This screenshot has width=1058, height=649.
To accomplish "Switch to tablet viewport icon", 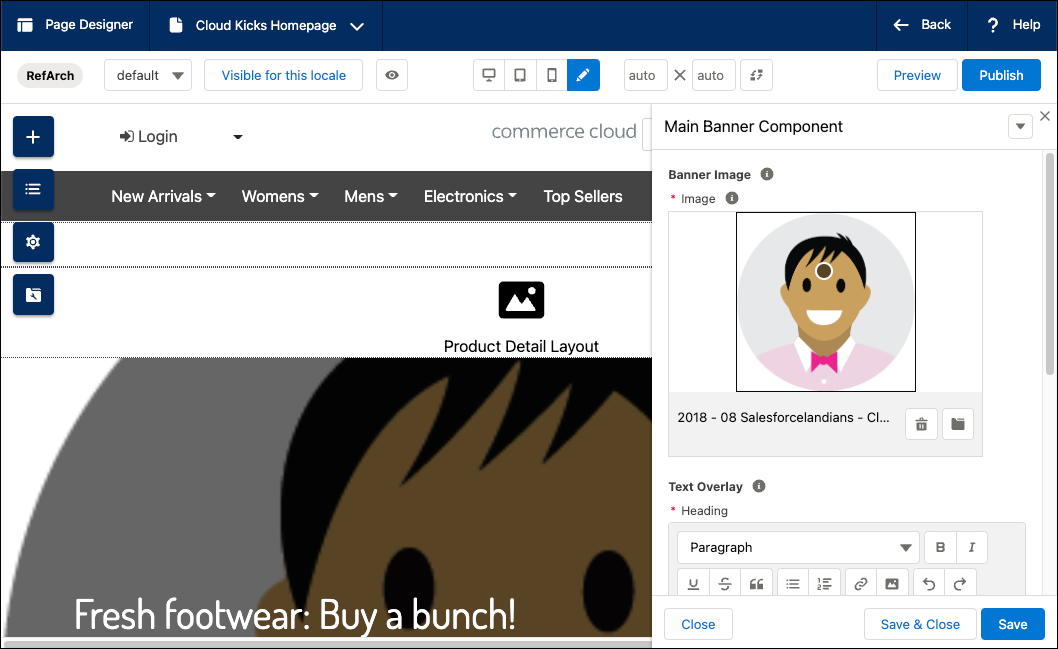I will (x=520, y=75).
